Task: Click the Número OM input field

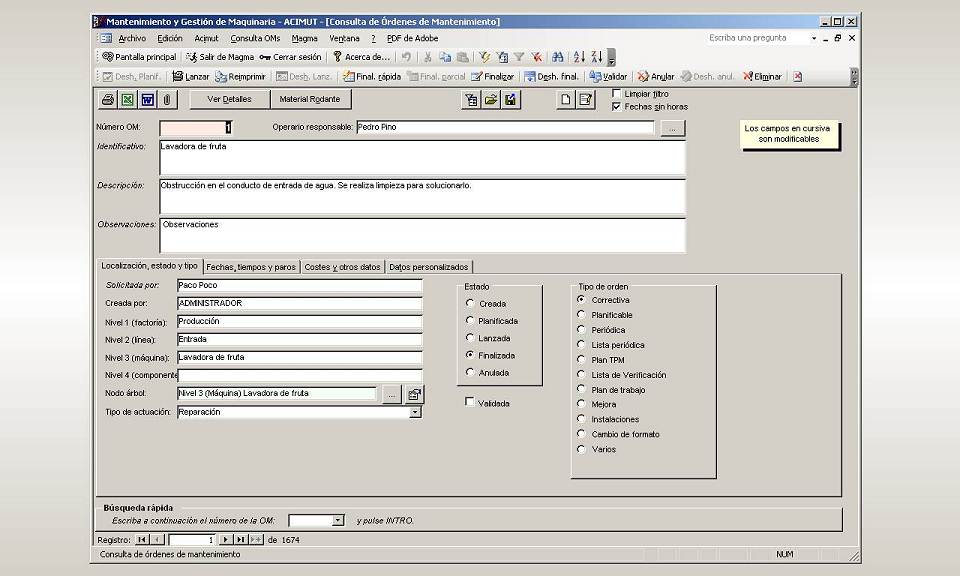Action: (x=196, y=128)
